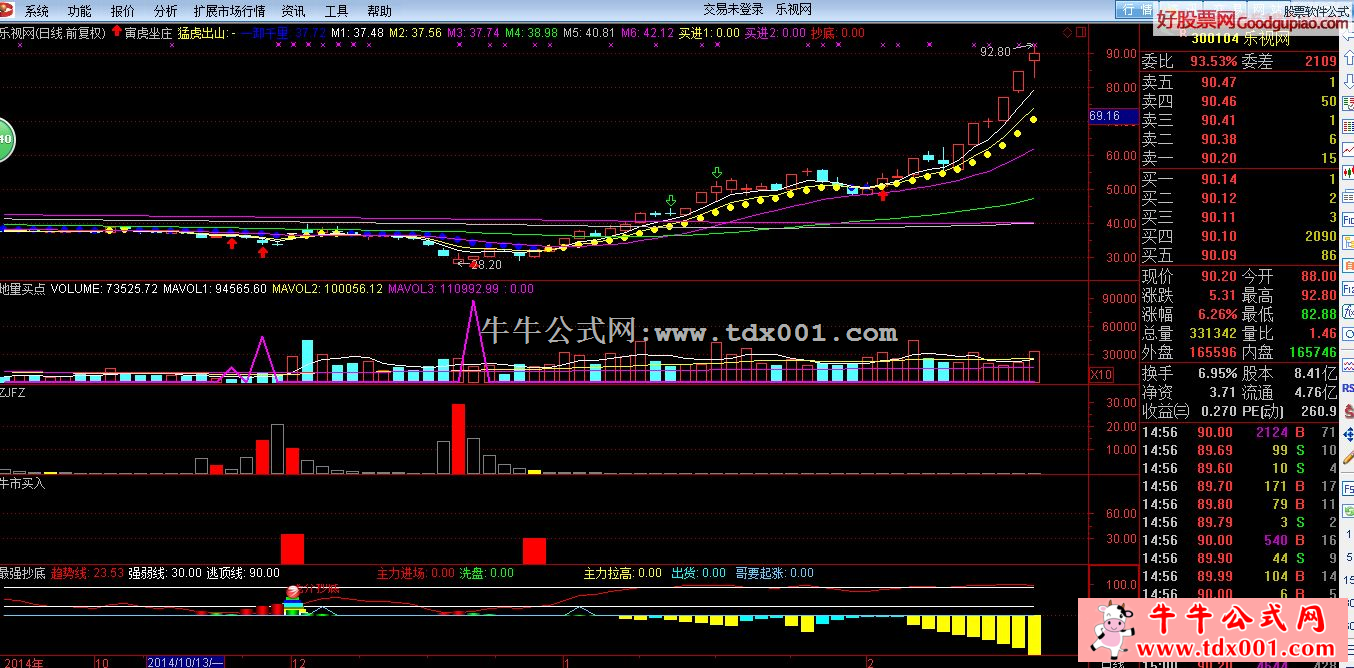Select the 牛市买入 indicator title
This screenshot has height=668, width=1354.
click(x=23, y=482)
